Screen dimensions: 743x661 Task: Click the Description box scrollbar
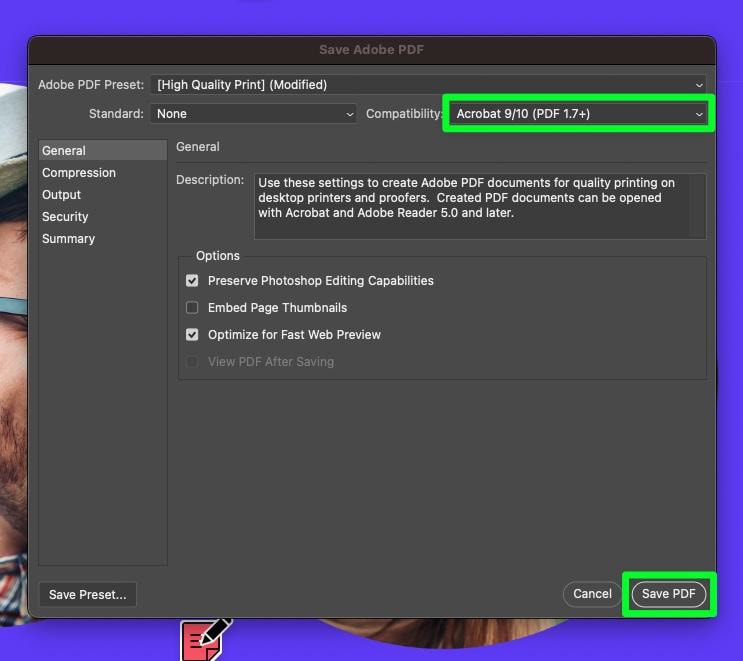pos(698,206)
